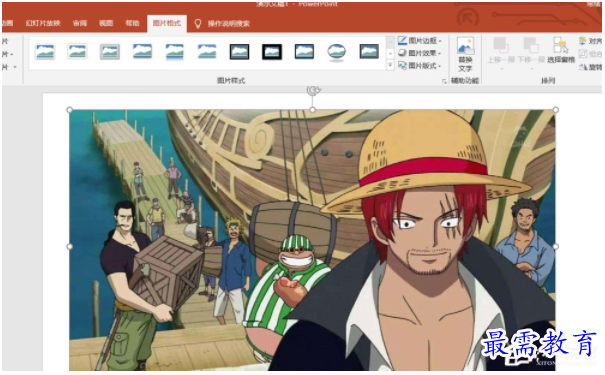Click the picture's top-left resize handle

[x=70, y=110]
